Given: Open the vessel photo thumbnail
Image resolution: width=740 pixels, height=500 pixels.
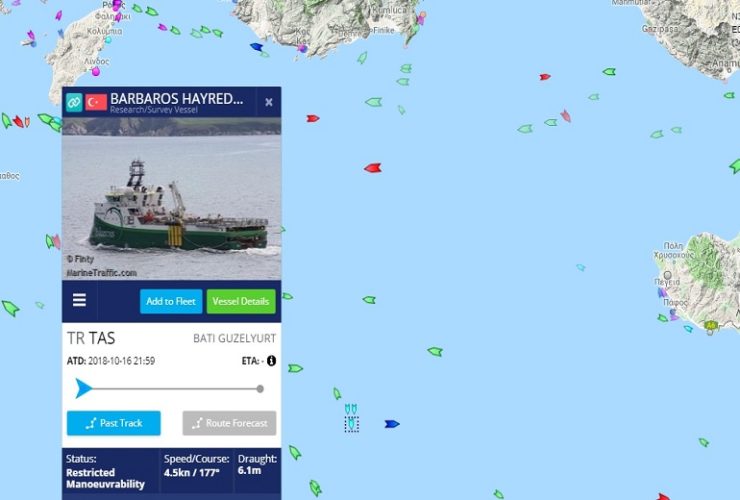Looking at the screenshot, I should click(172, 199).
